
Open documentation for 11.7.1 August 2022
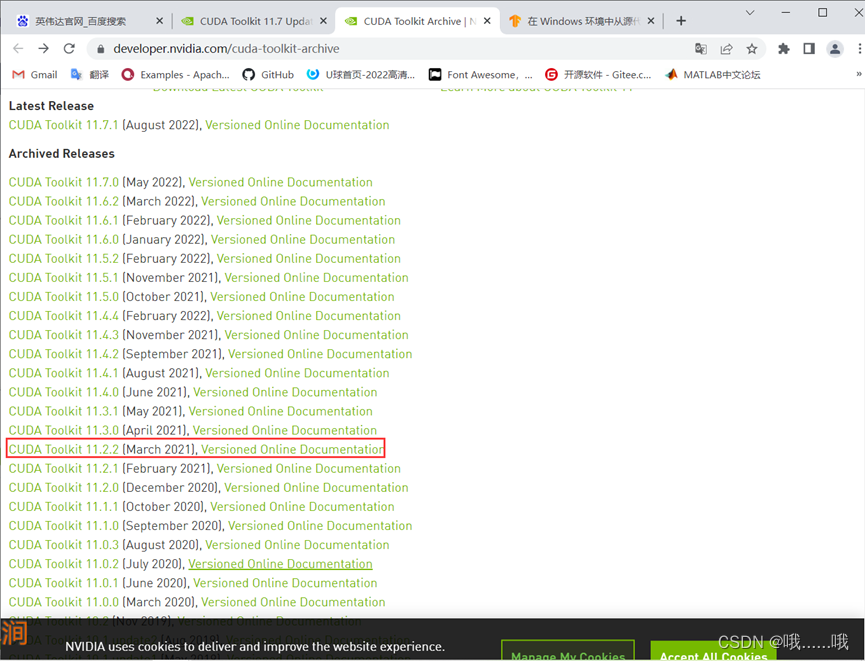[x=297, y=125]
